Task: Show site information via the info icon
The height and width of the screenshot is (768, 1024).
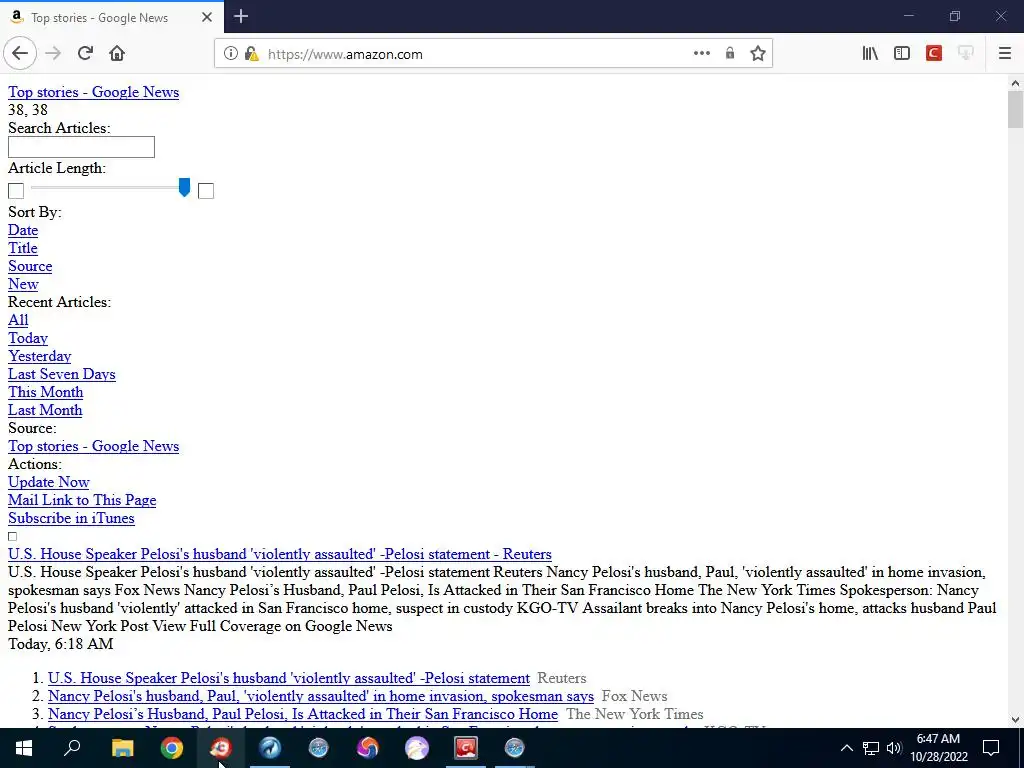Action: click(230, 54)
